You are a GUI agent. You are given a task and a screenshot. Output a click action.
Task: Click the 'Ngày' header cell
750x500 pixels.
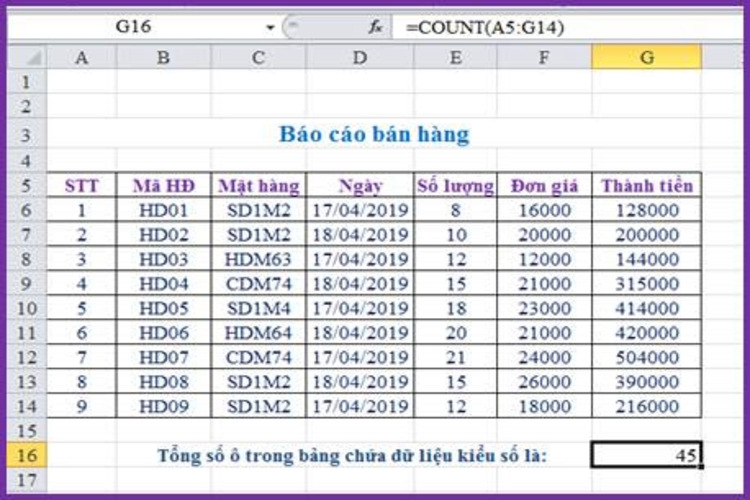pyautogui.click(x=360, y=185)
